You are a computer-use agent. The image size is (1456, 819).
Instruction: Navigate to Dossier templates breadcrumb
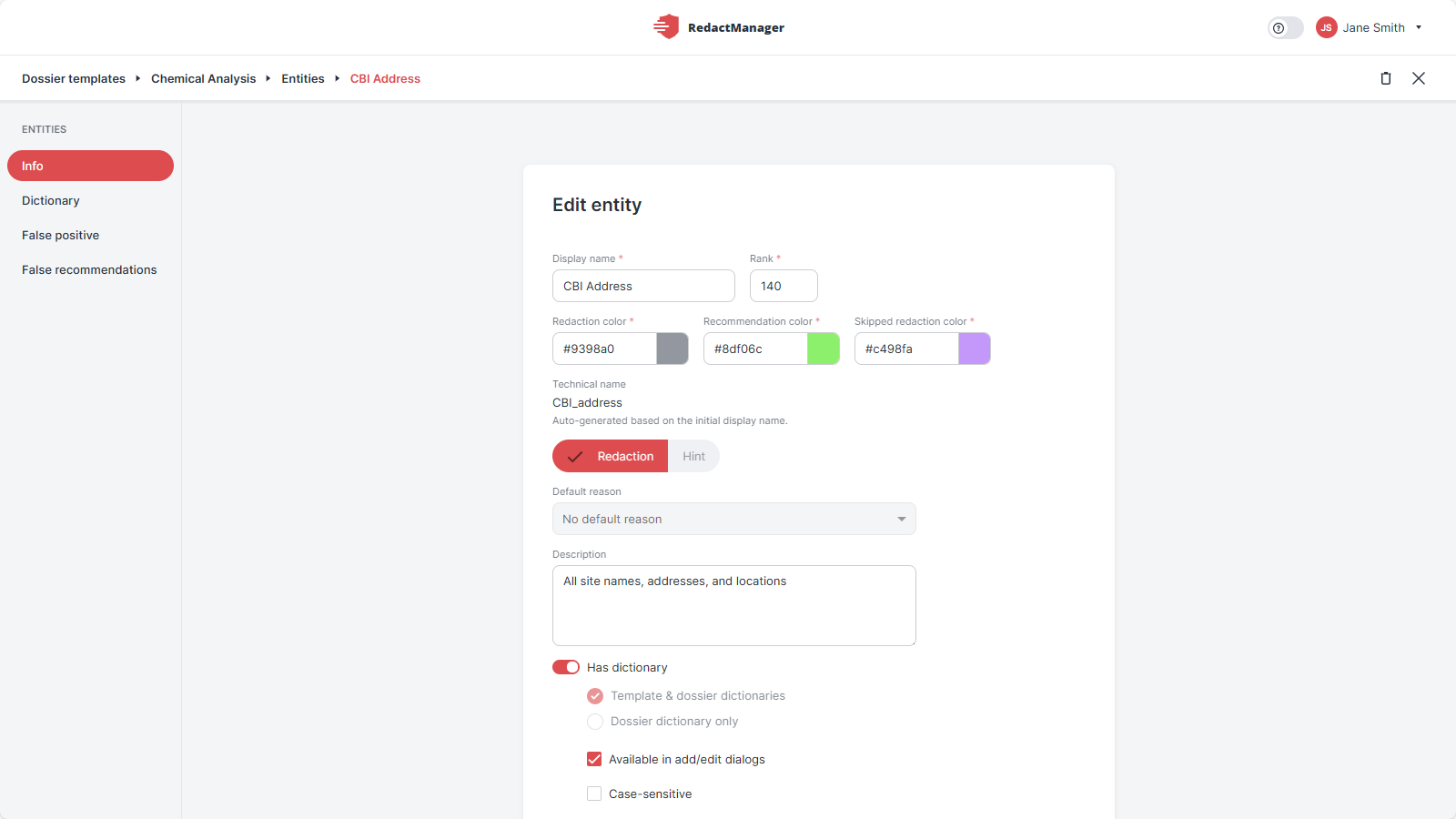point(74,78)
